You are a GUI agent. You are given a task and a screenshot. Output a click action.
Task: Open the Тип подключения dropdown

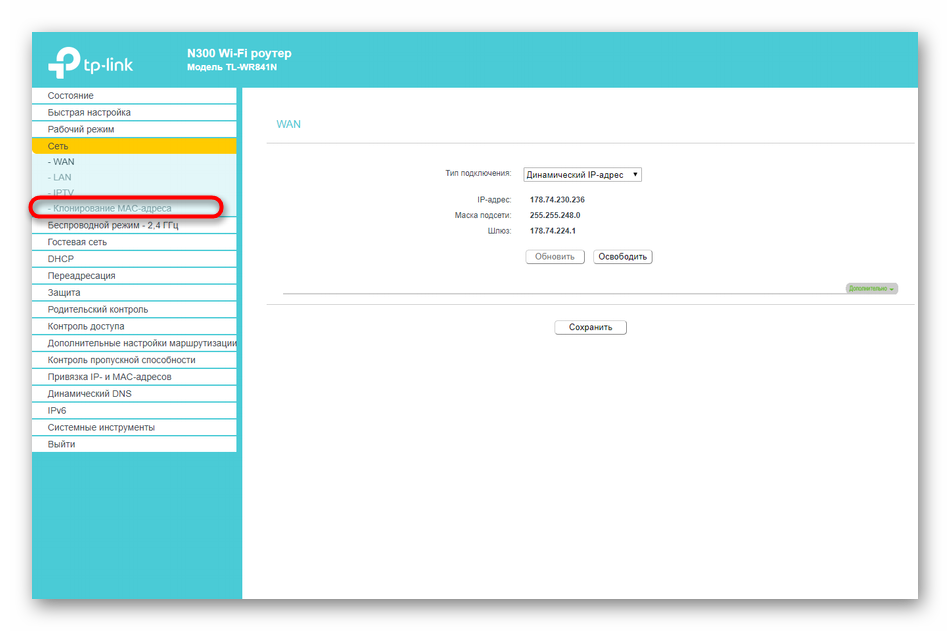click(x=582, y=175)
